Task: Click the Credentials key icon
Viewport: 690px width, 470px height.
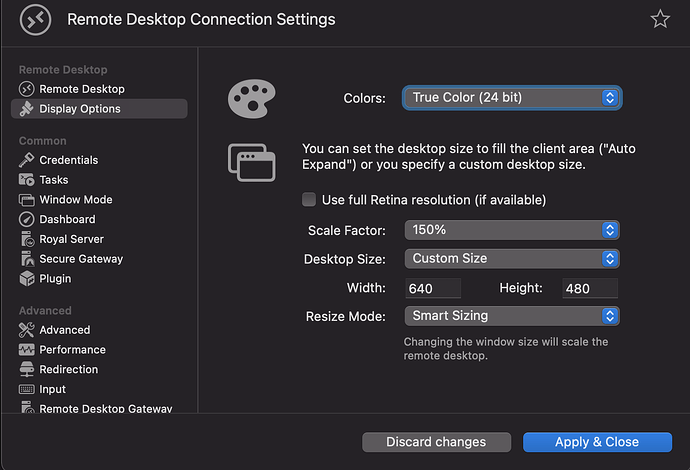Action: (27, 160)
